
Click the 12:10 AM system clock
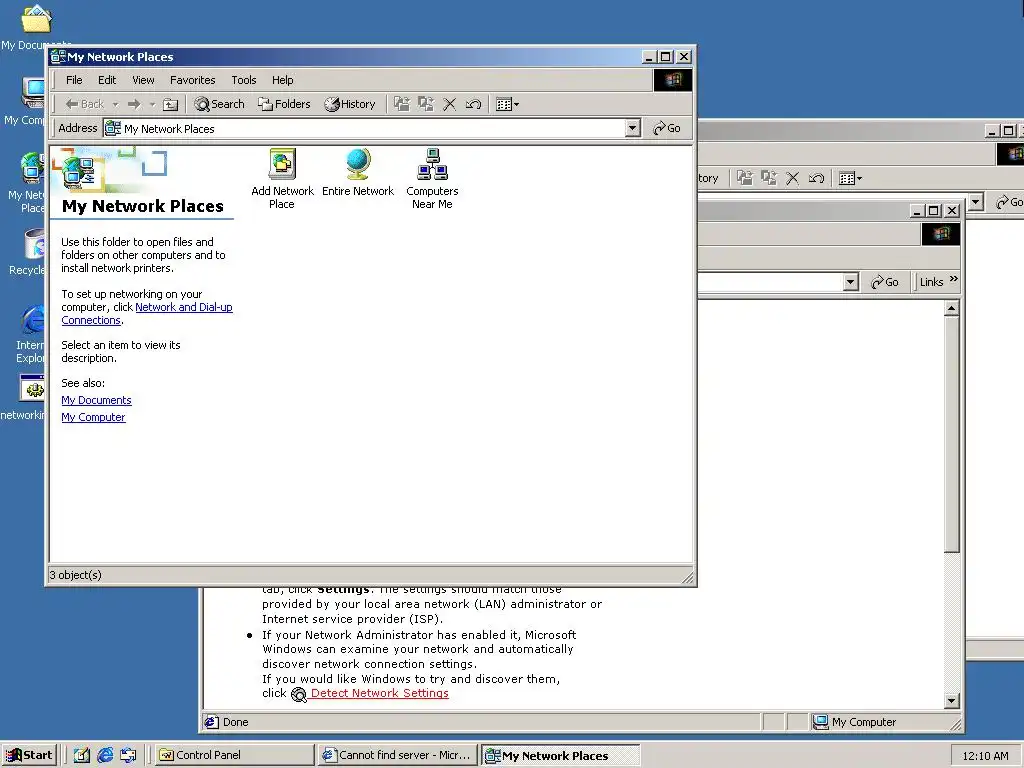click(x=985, y=756)
